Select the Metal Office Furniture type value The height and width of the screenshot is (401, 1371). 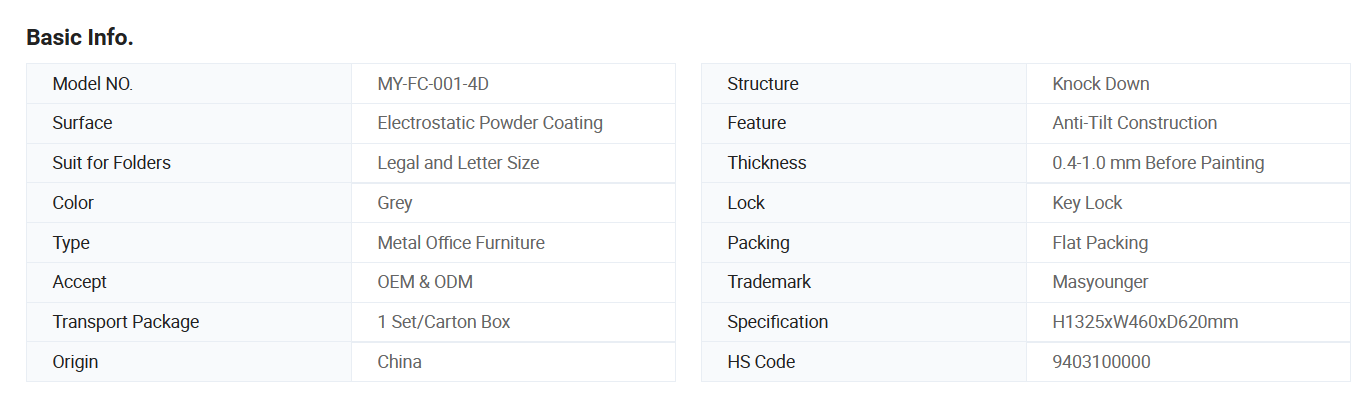(461, 243)
